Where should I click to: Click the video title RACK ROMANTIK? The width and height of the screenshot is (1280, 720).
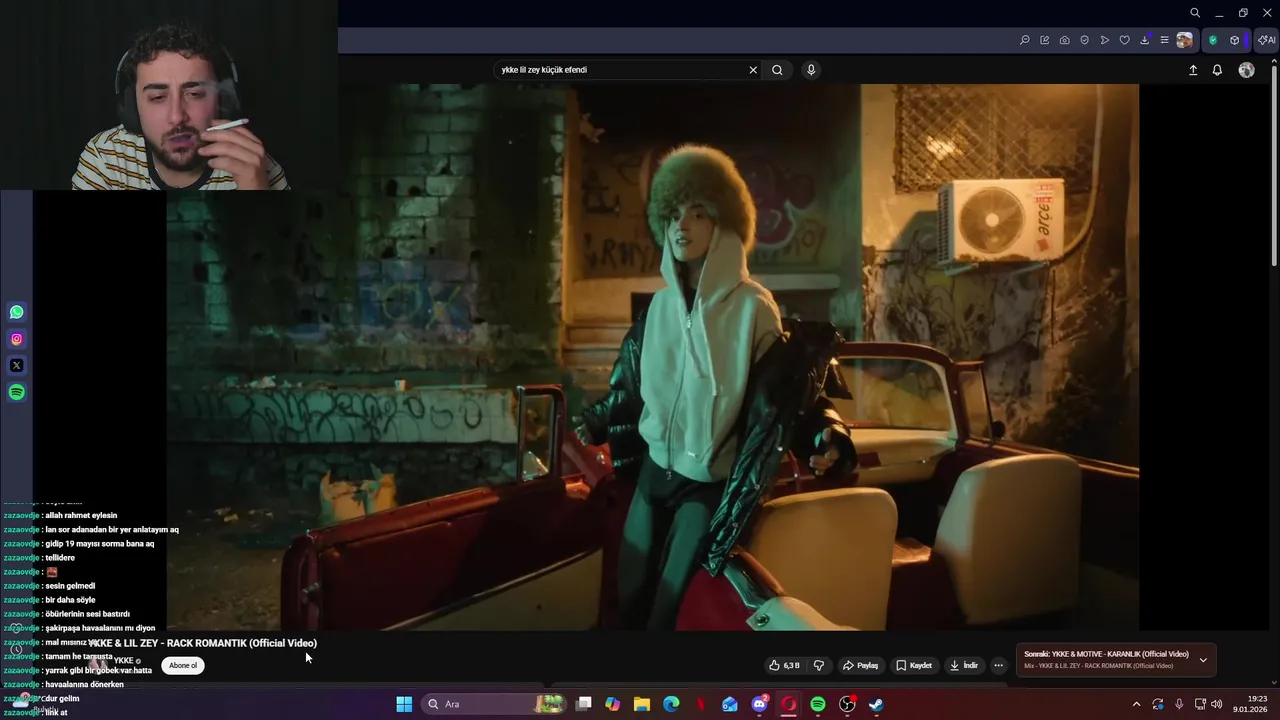[x=204, y=643]
